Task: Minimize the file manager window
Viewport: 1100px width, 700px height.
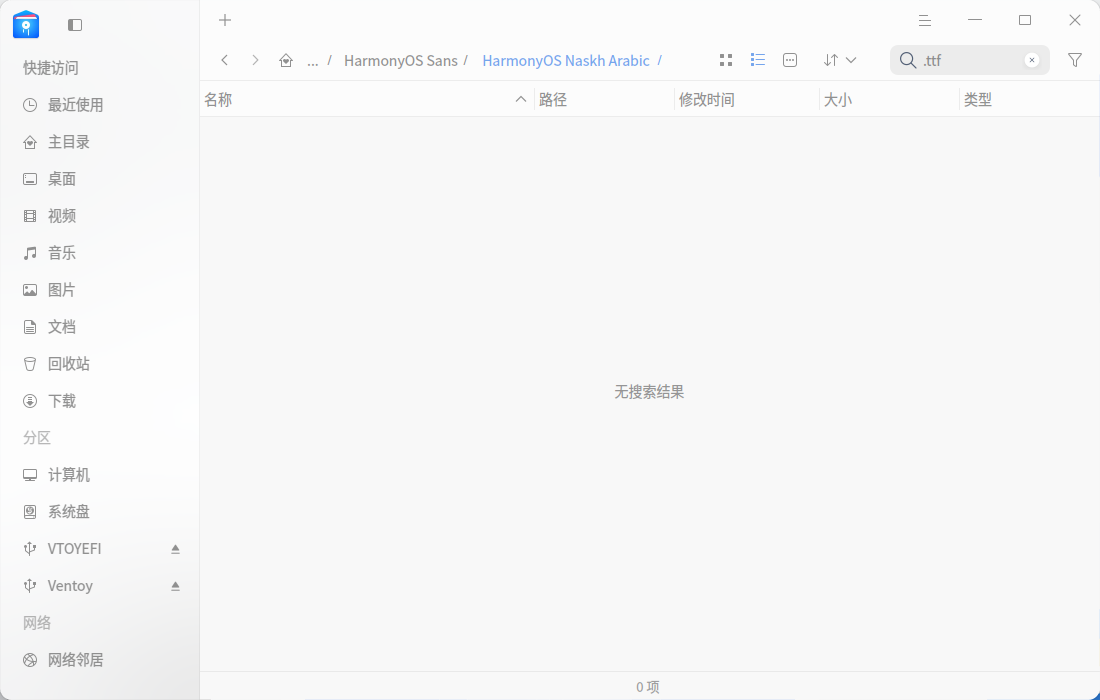Action: click(975, 20)
